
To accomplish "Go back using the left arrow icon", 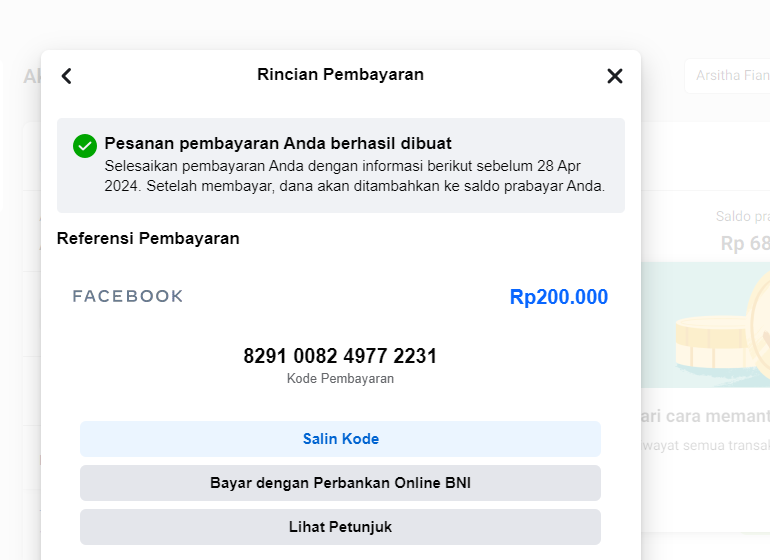I will [x=67, y=76].
